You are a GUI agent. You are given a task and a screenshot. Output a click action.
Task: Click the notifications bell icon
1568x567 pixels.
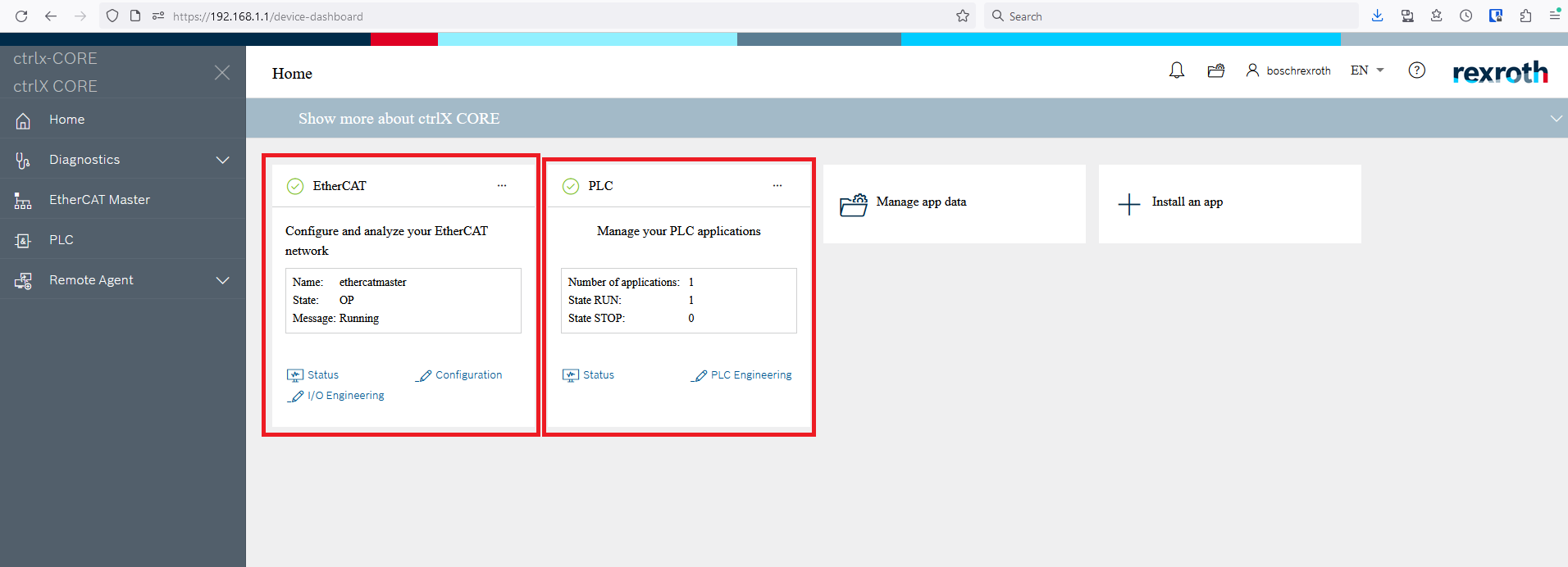pyautogui.click(x=1177, y=70)
